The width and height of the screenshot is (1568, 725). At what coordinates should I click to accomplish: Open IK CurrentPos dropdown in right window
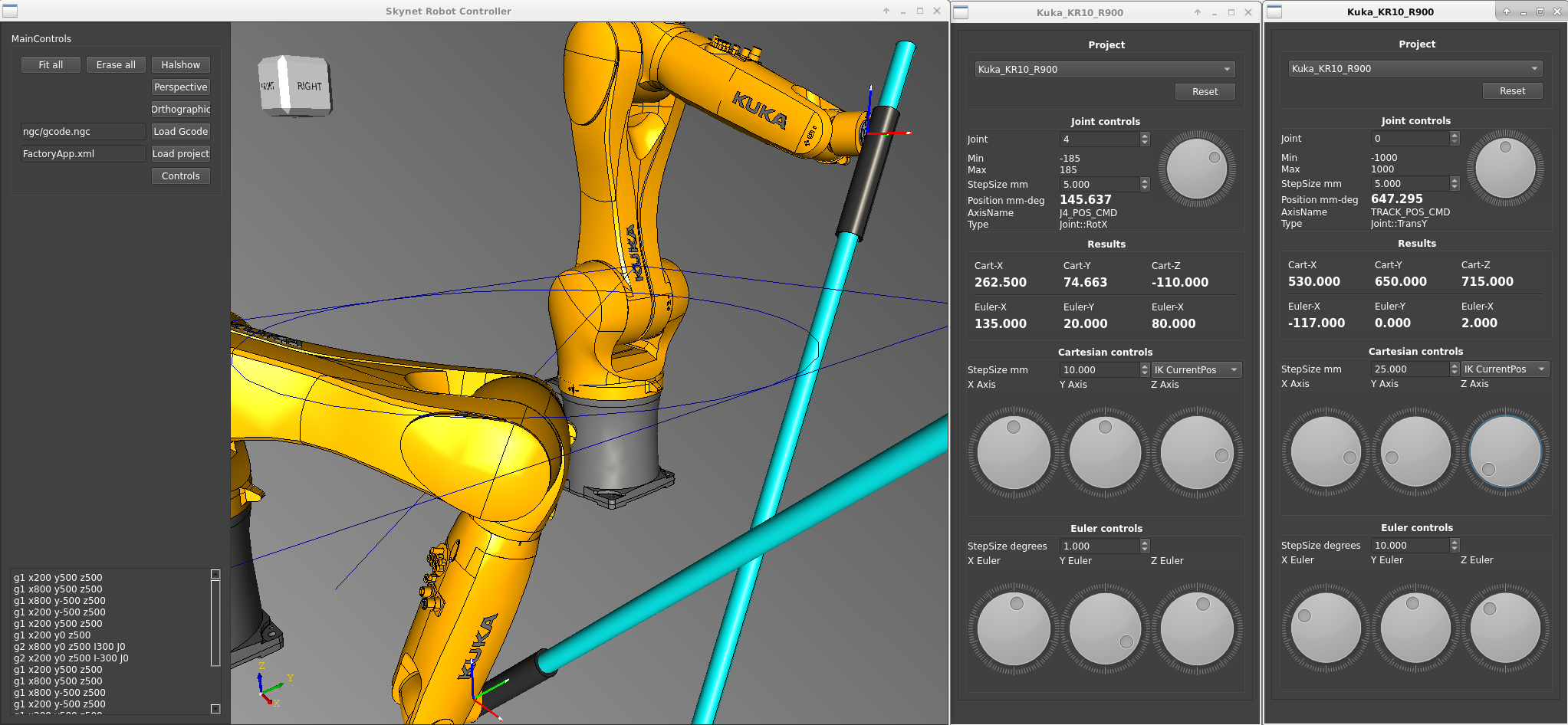coord(1506,369)
